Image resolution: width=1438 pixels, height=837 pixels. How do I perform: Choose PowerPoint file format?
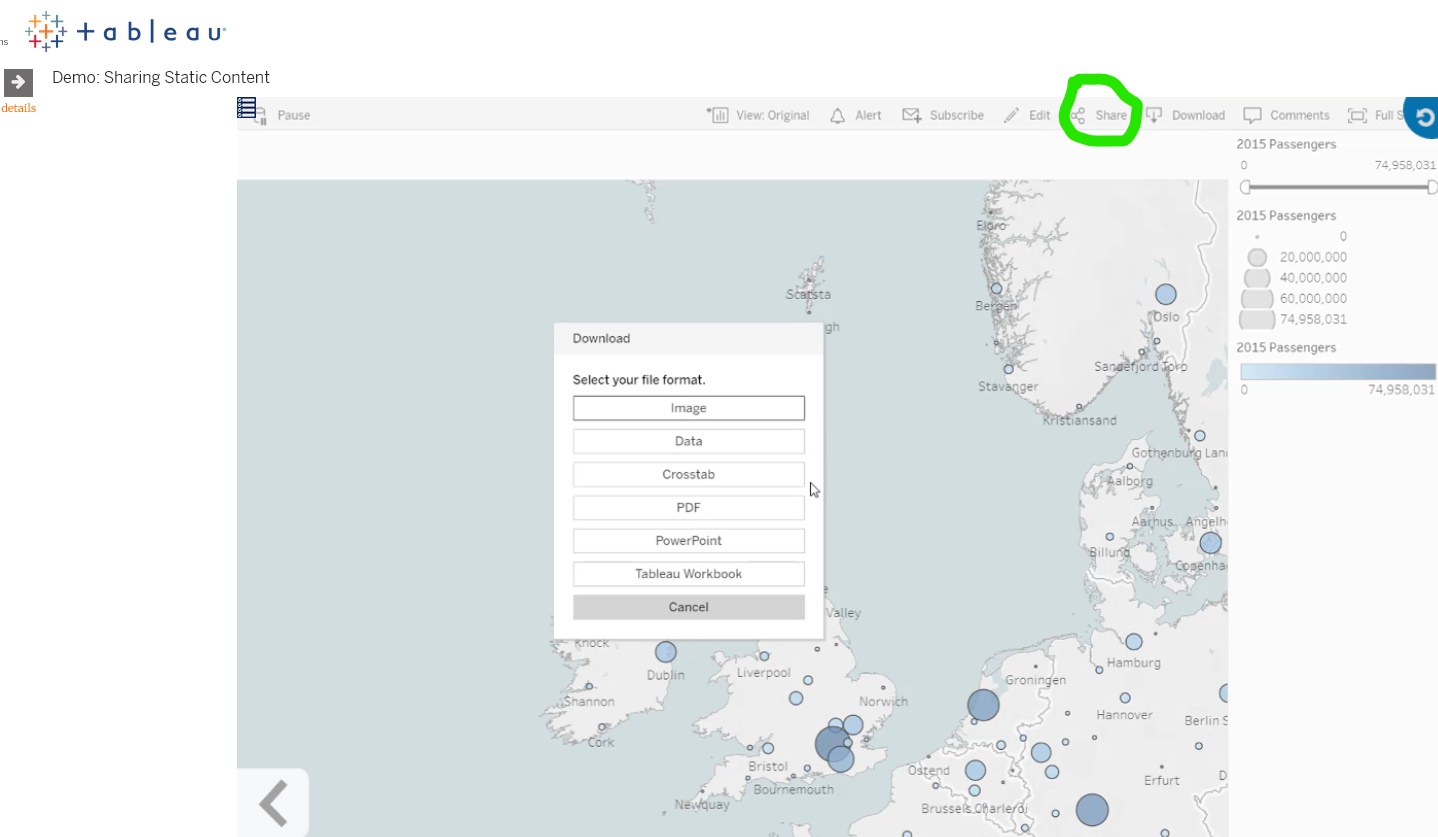[688, 541]
